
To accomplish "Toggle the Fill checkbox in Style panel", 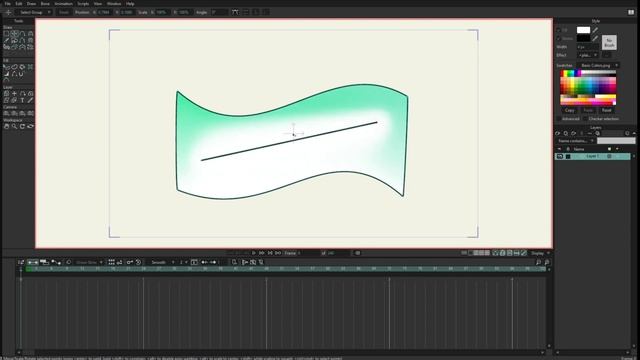I will click(x=559, y=30).
